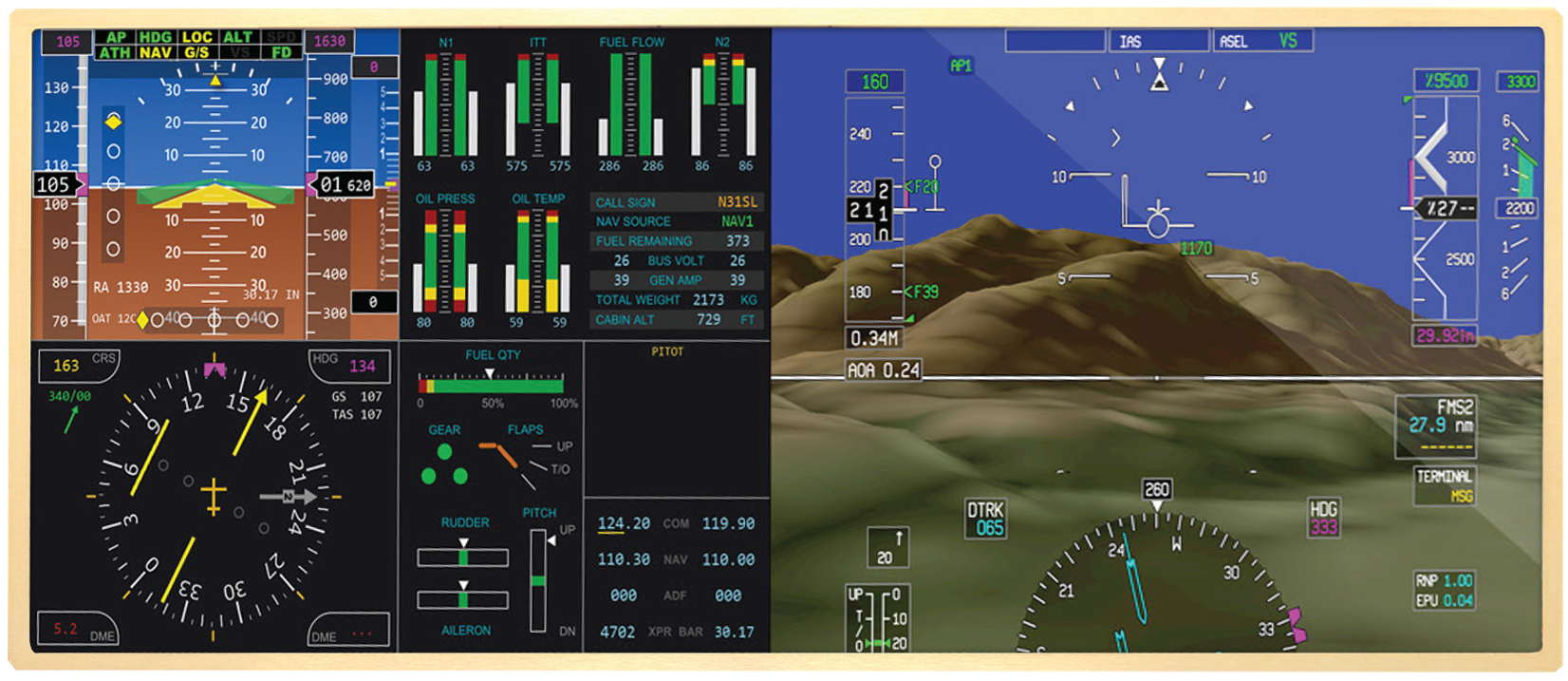The height and width of the screenshot is (681, 1568).
Task: Open the CRS 163 course selector box
Action: tap(78, 366)
